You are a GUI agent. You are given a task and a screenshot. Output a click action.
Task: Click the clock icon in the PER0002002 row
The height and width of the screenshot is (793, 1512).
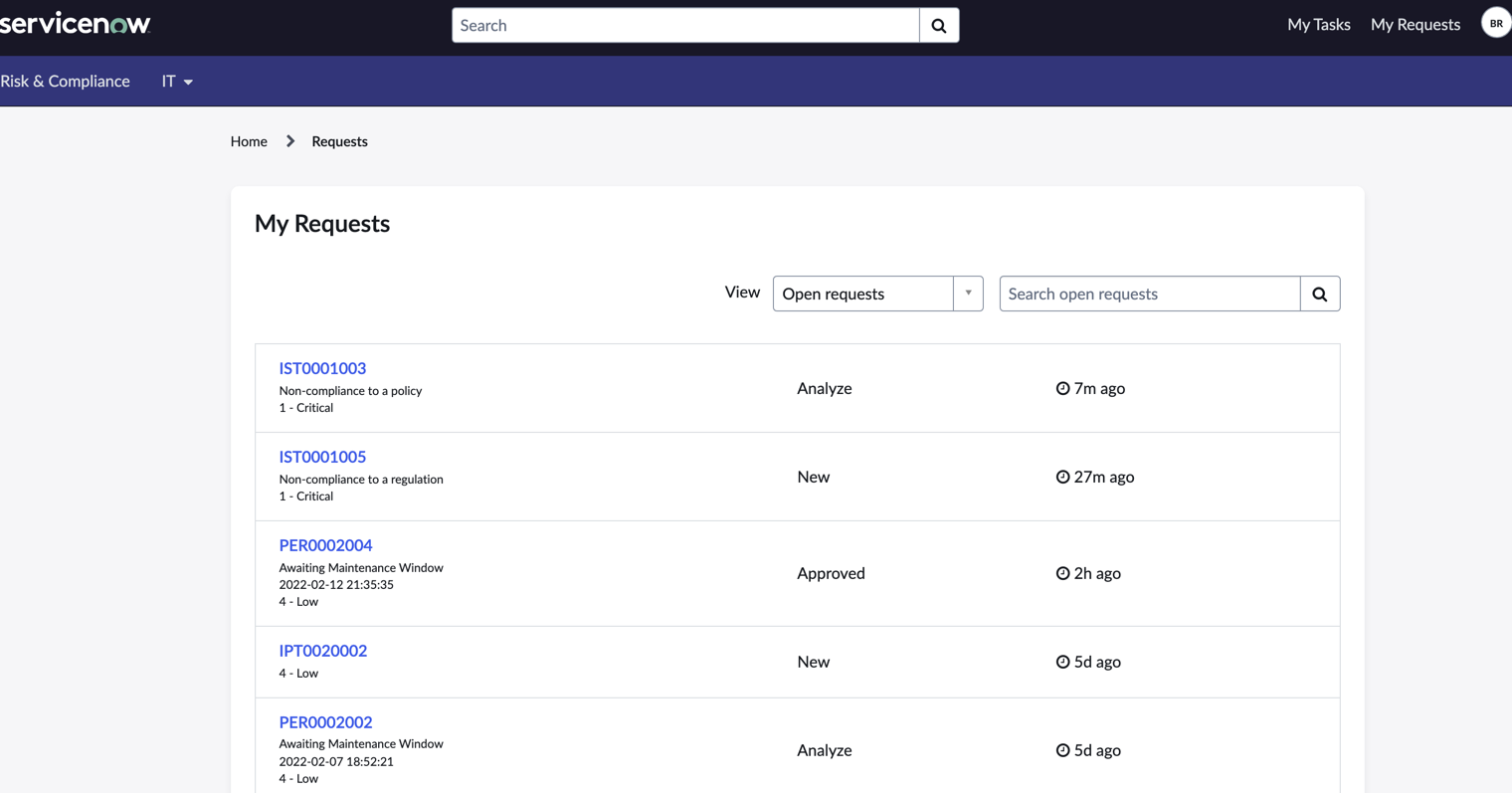pos(1062,750)
